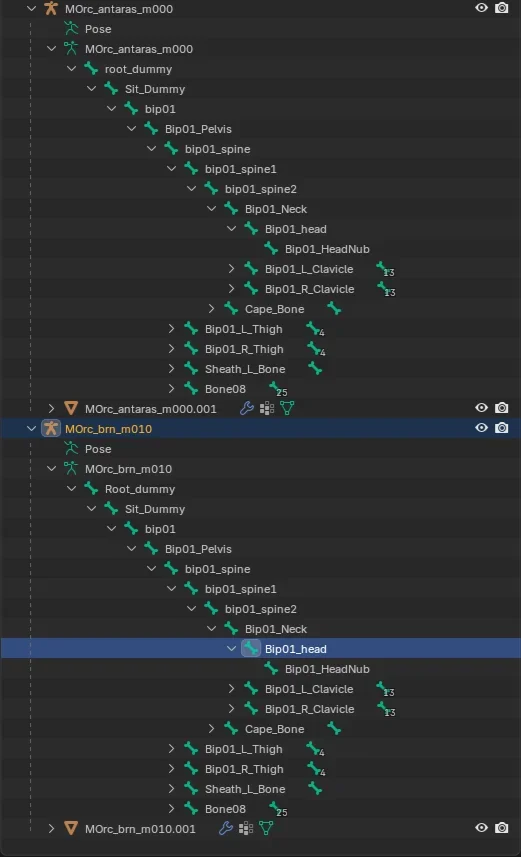This screenshot has width=521, height=857.
Task: Click highlighted bone icon of selected Bip01_head
Action: pyautogui.click(x=251, y=648)
